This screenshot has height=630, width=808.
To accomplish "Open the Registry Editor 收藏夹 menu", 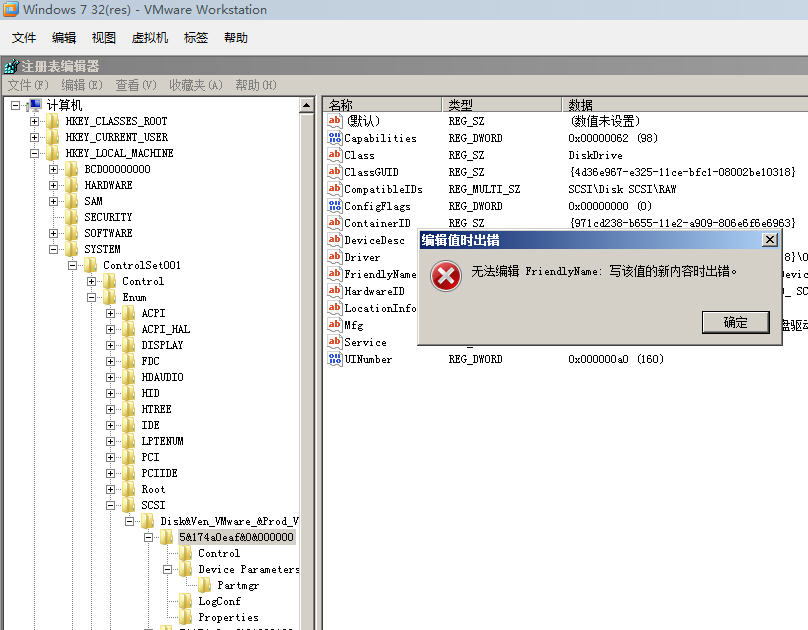I will coord(196,85).
